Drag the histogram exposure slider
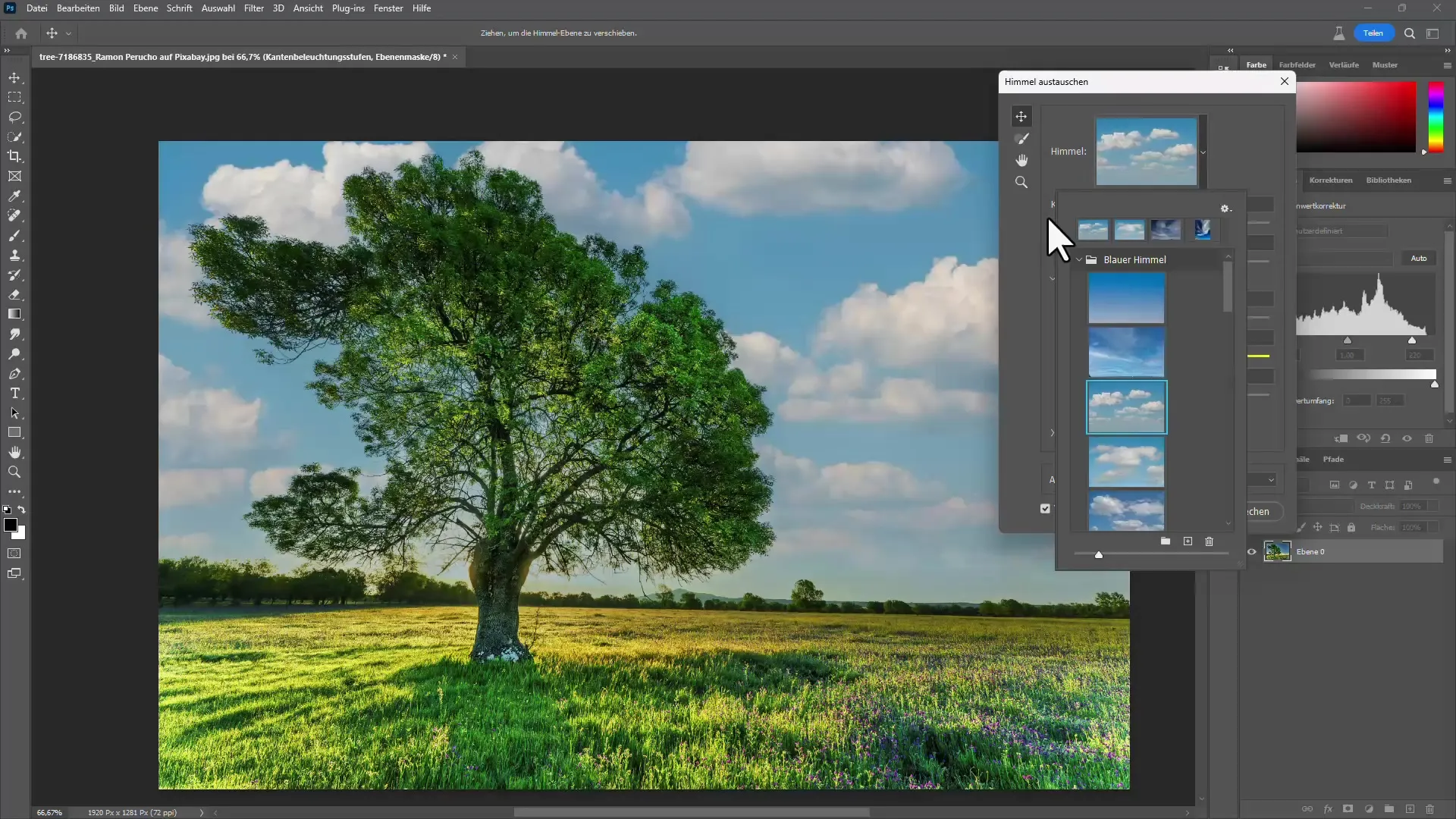Screen dimensions: 1456x819 1348,340
